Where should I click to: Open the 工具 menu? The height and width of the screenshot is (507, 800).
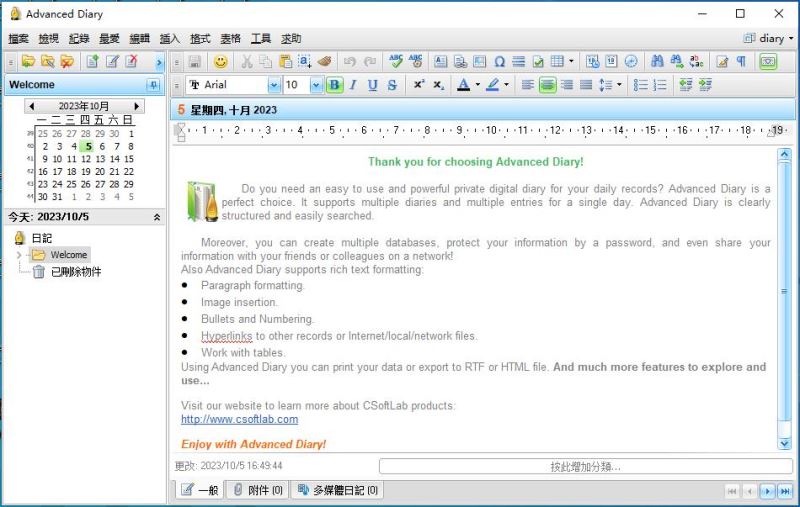[x=261, y=39]
